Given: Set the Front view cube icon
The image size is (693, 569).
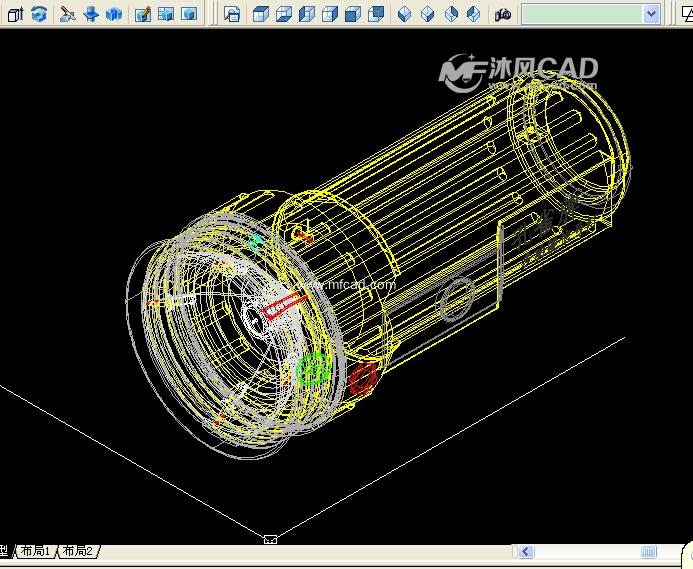Looking at the screenshot, I should coord(353,14).
